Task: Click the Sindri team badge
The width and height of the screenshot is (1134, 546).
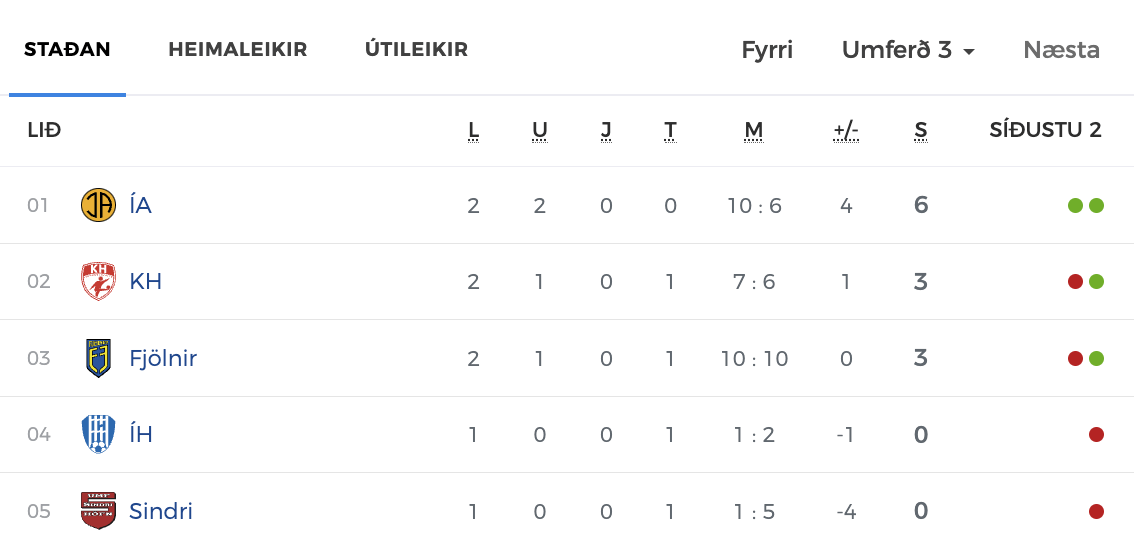Action: coord(98,511)
